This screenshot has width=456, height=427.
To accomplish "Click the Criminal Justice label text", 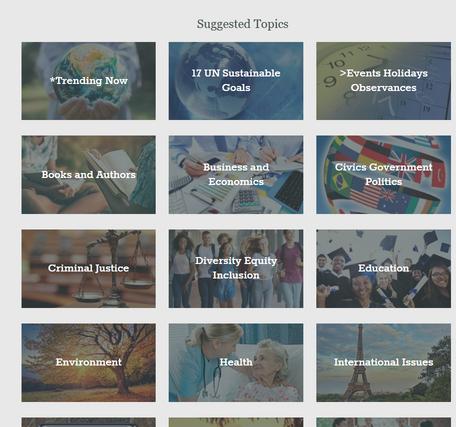I will pos(88,268).
